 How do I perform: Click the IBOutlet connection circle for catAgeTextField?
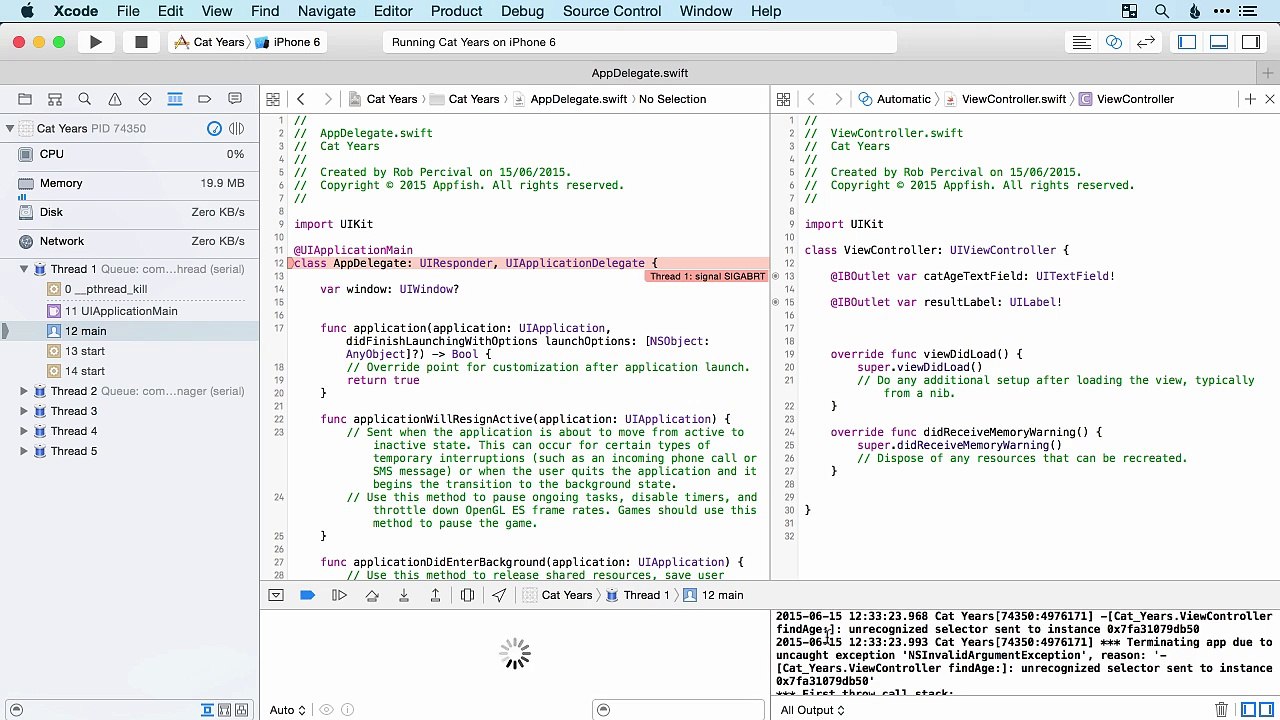click(775, 276)
